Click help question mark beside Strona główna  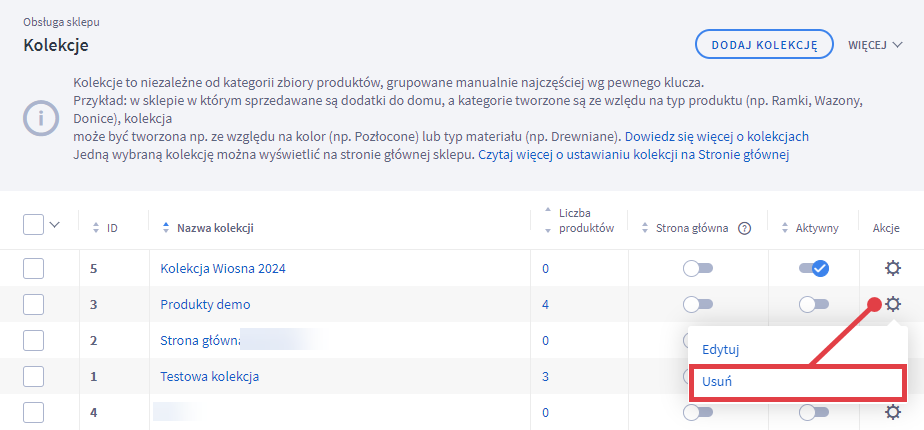(x=744, y=228)
